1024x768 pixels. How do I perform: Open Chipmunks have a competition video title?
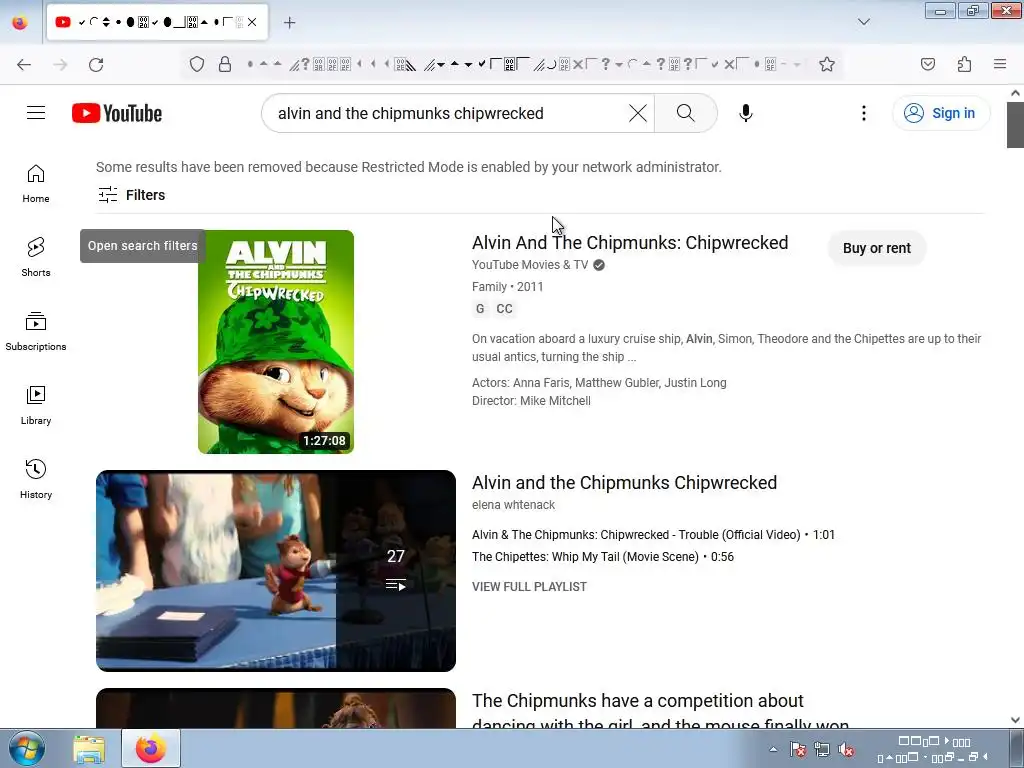(x=660, y=711)
